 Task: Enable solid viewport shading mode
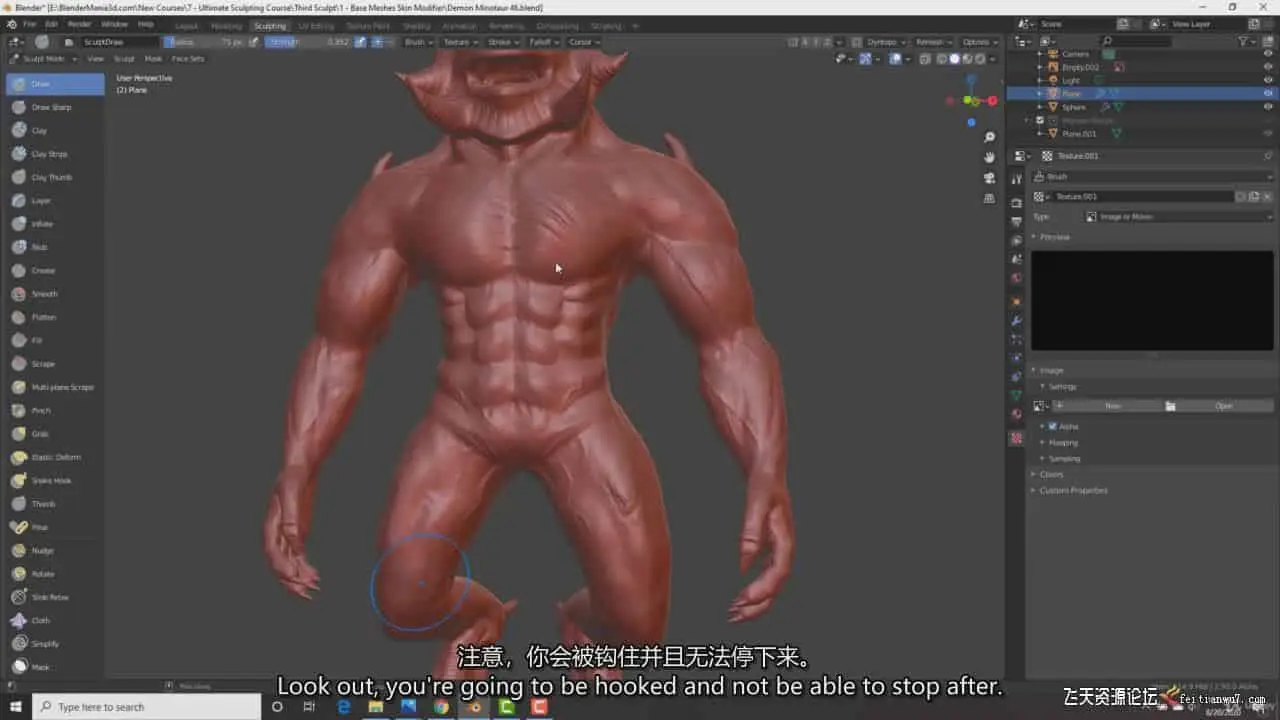click(954, 59)
